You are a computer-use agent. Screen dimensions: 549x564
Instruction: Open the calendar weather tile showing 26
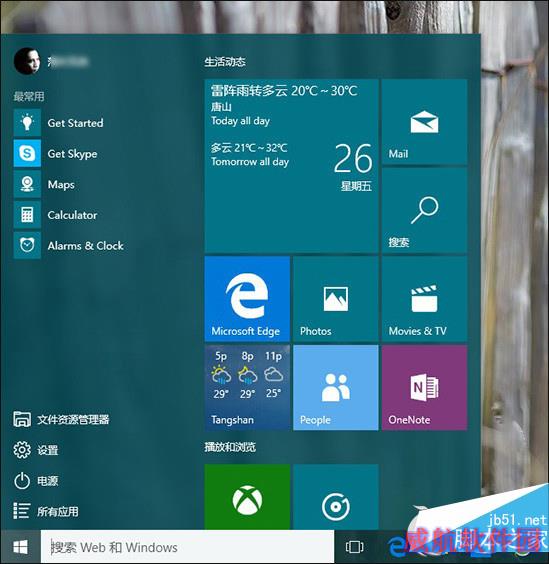pos(291,166)
